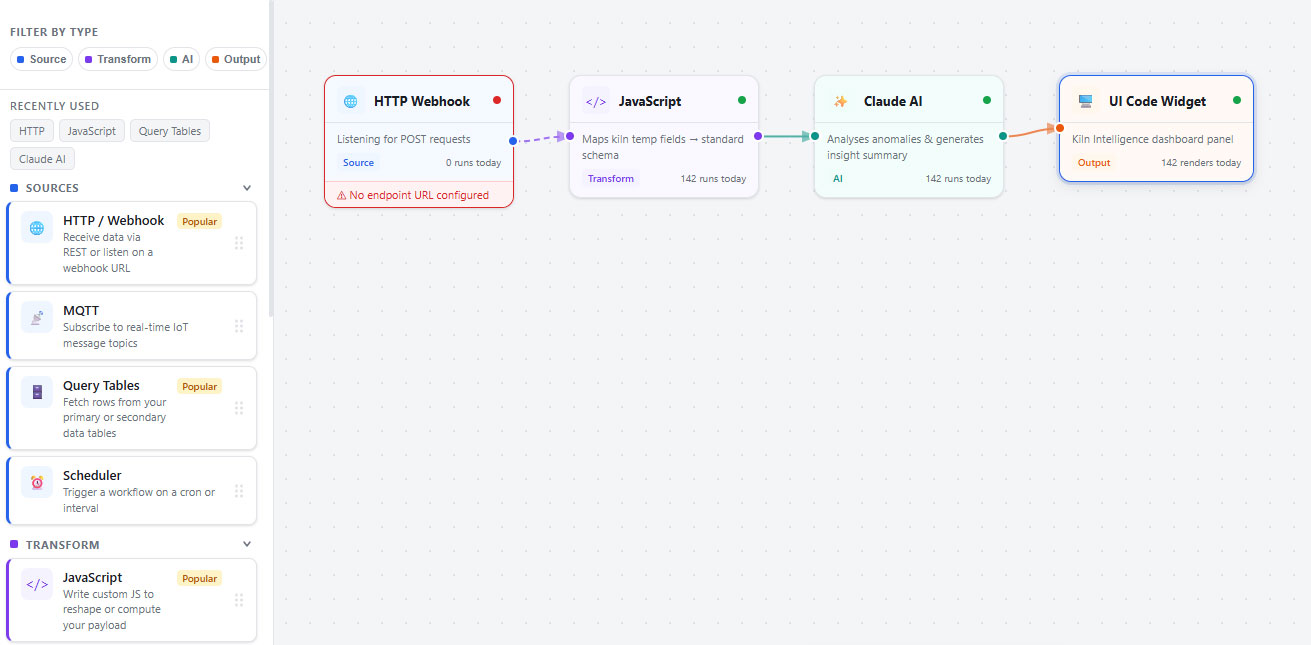Screen dimensions: 1311x645
Task: Click the MQTT antenna icon in sidebar
Action: (37, 318)
